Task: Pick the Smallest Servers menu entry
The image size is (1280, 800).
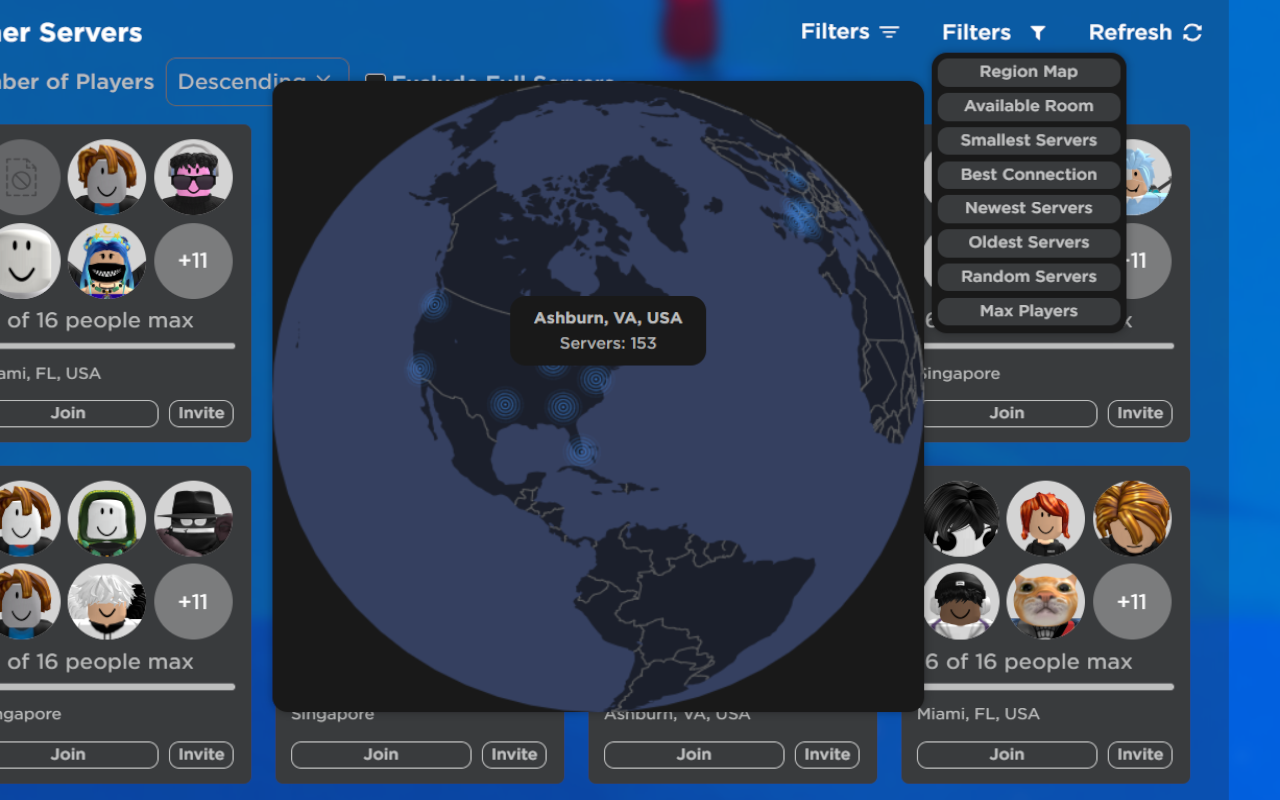Action: coord(1029,140)
